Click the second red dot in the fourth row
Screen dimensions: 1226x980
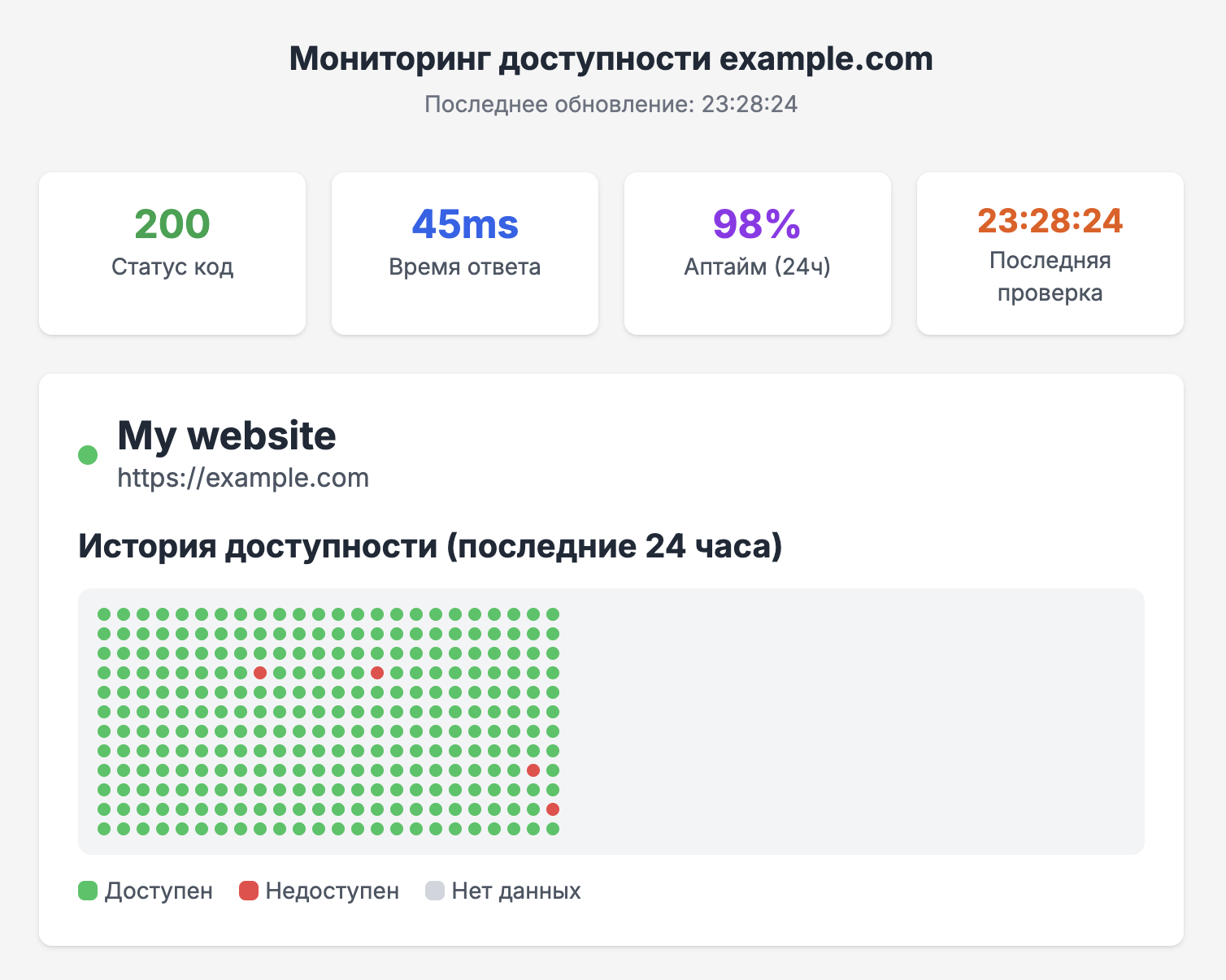[377, 673]
